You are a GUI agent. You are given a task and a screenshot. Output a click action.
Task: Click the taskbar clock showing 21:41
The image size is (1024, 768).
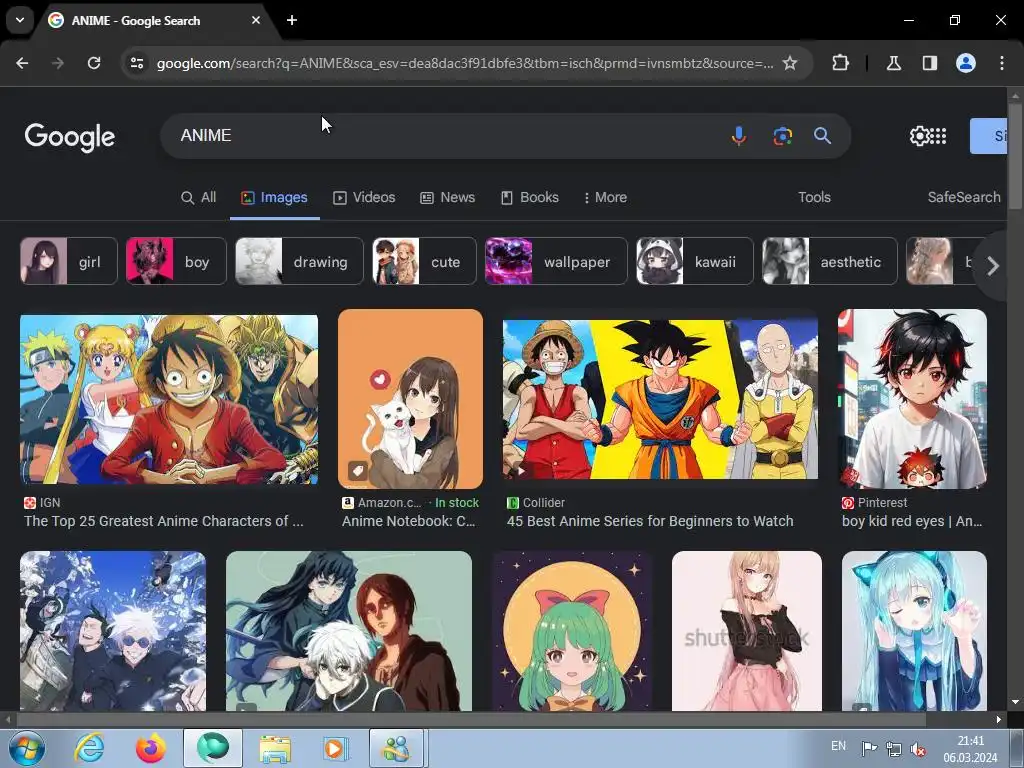(x=970, y=749)
